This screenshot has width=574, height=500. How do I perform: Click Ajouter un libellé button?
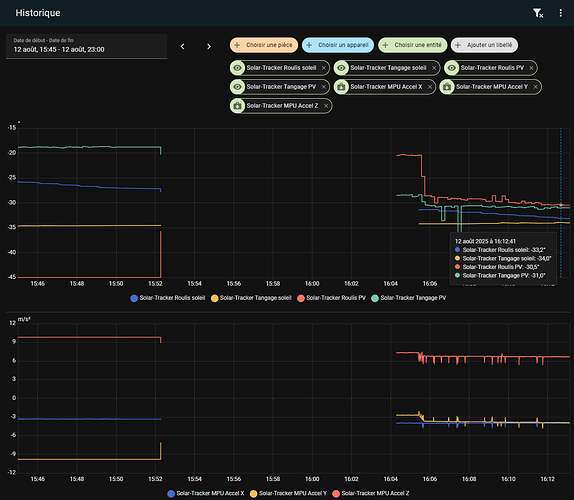(484, 45)
